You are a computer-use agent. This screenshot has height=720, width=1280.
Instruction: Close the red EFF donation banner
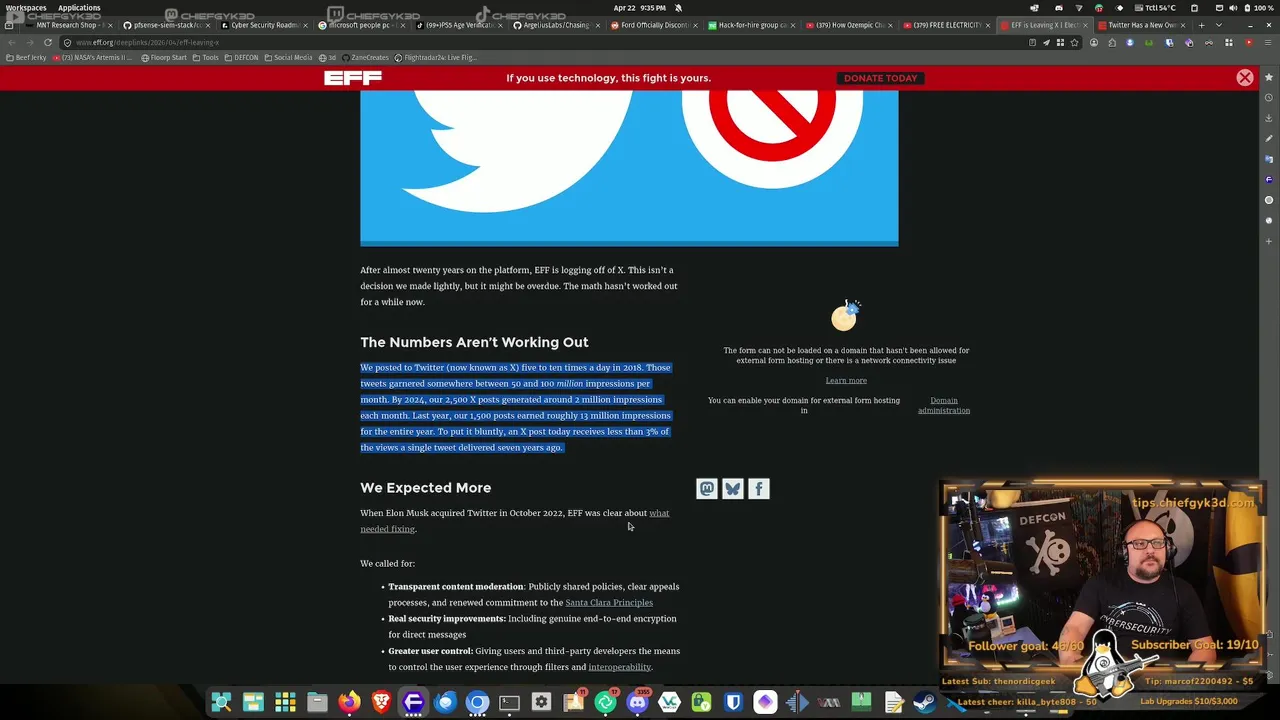click(1244, 78)
